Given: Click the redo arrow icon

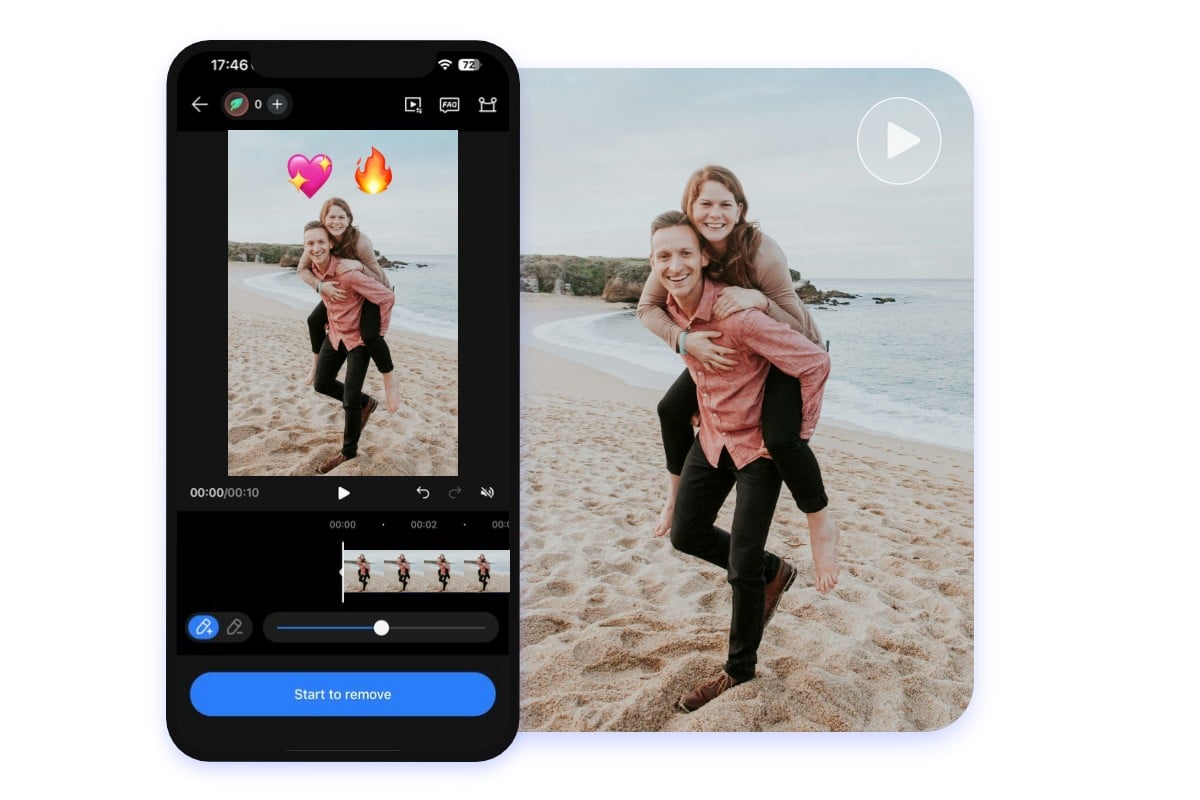Looking at the screenshot, I should (x=456, y=492).
